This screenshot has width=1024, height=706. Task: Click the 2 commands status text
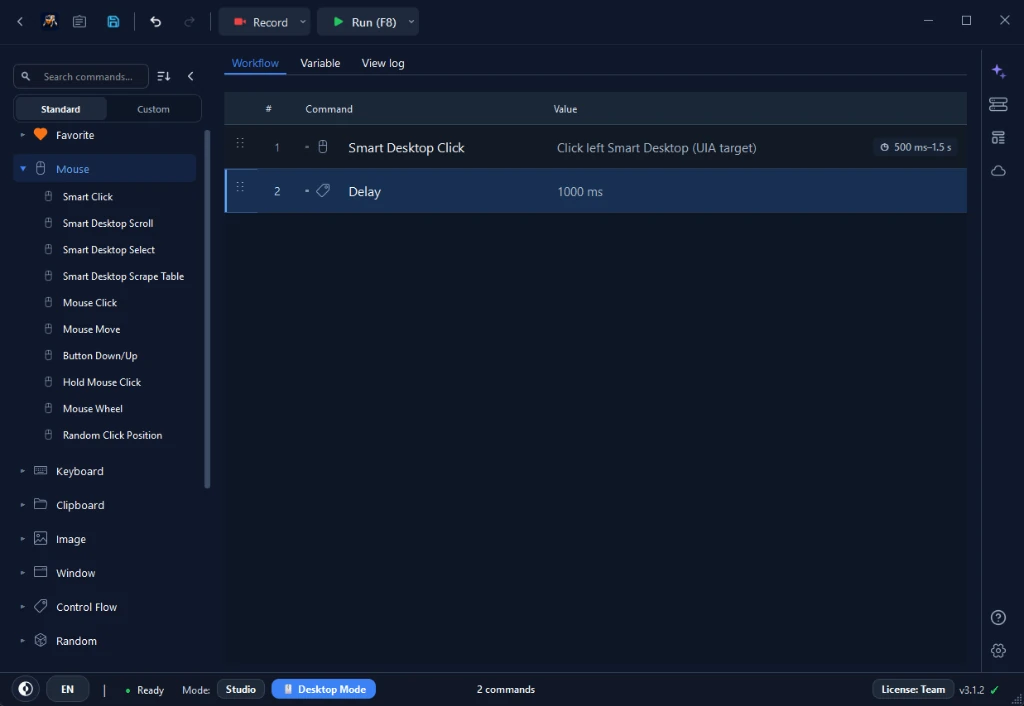click(x=506, y=690)
